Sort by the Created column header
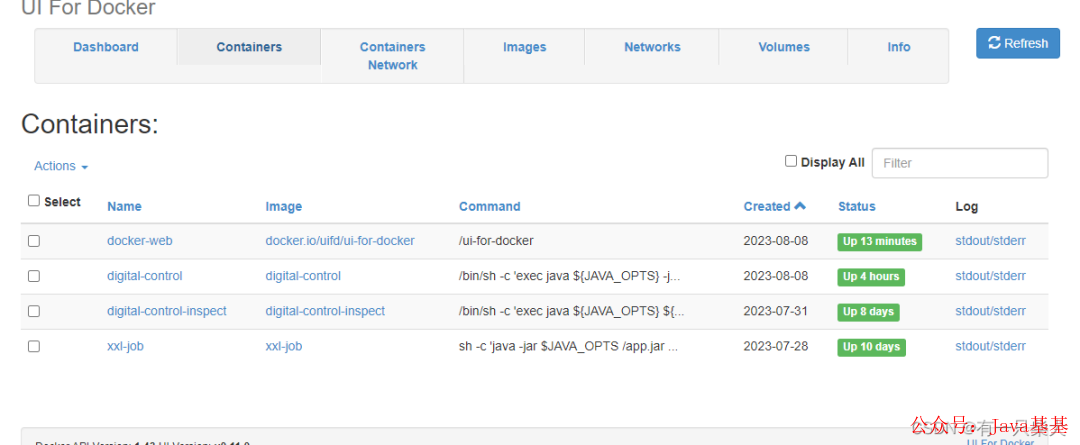This screenshot has width=1080, height=445. [774, 206]
